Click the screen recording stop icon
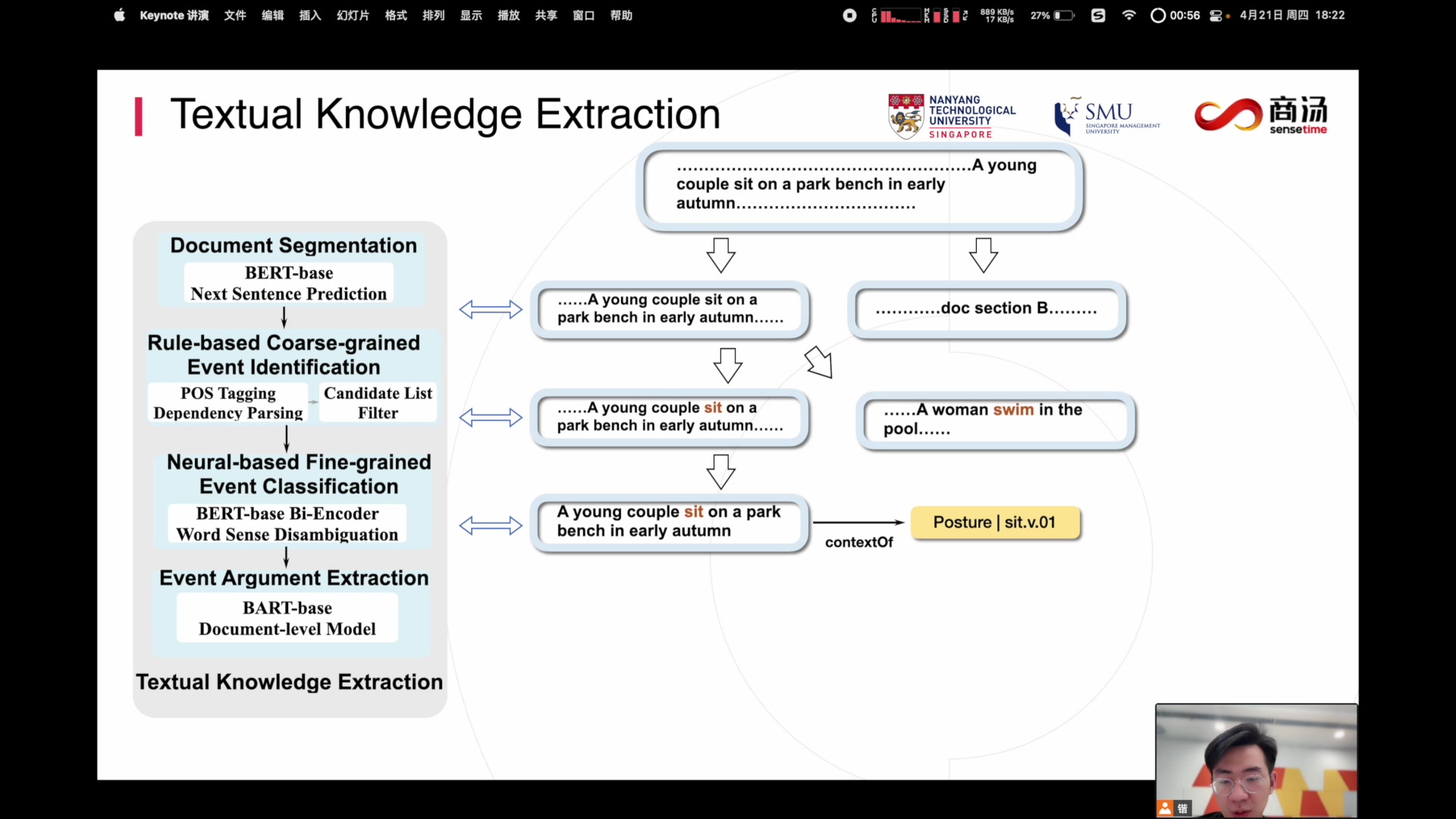This screenshot has height=819, width=1456. click(849, 15)
